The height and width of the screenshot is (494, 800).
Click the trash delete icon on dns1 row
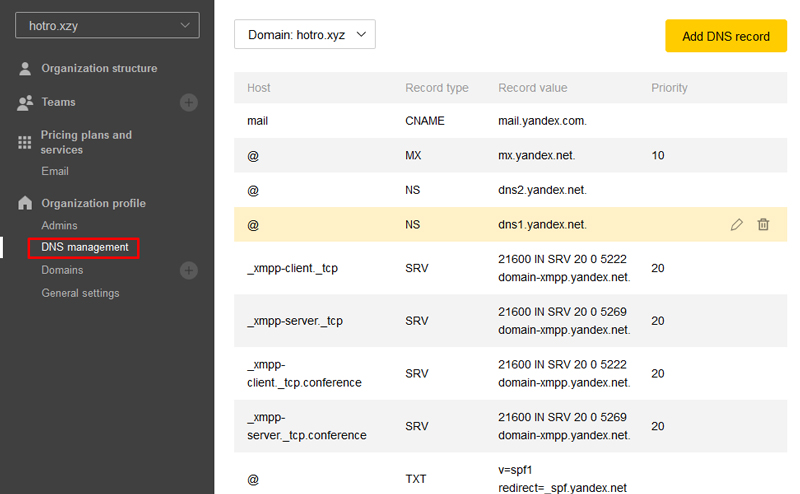point(763,225)
